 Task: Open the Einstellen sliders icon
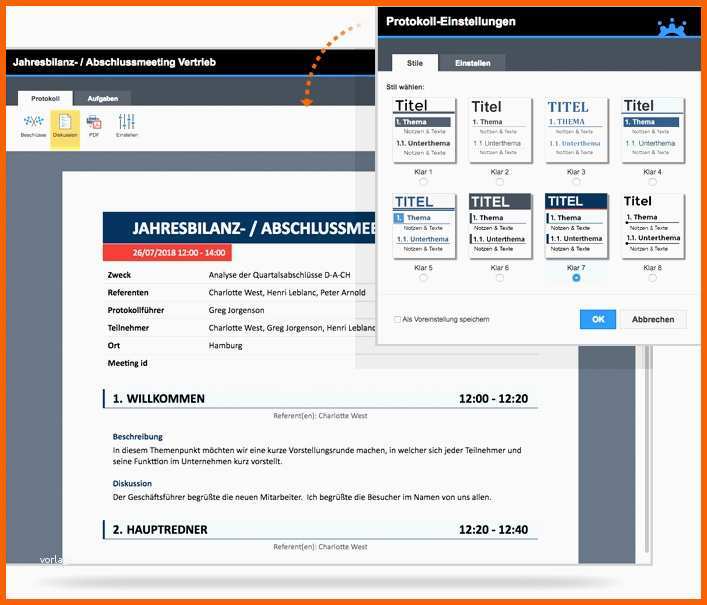tap(126, 124)
